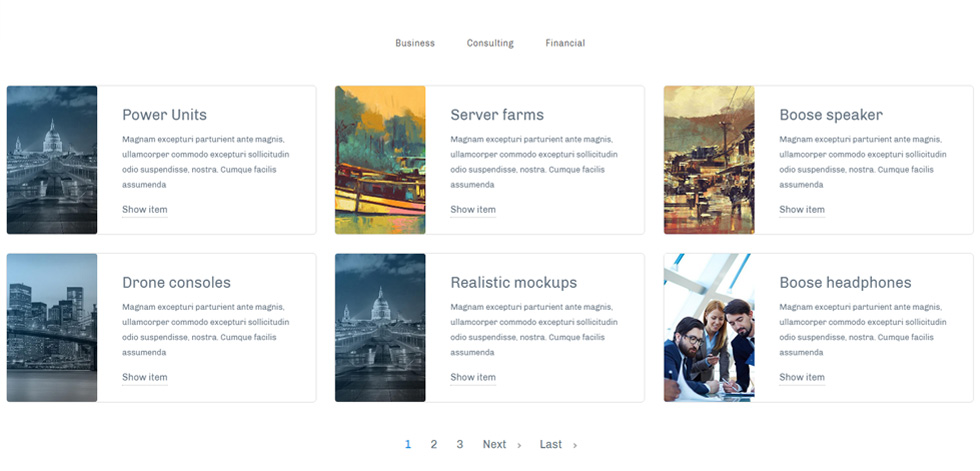Open the Realistic mockups bridge thumbnail
980x471 pixels.
point(380,328)
